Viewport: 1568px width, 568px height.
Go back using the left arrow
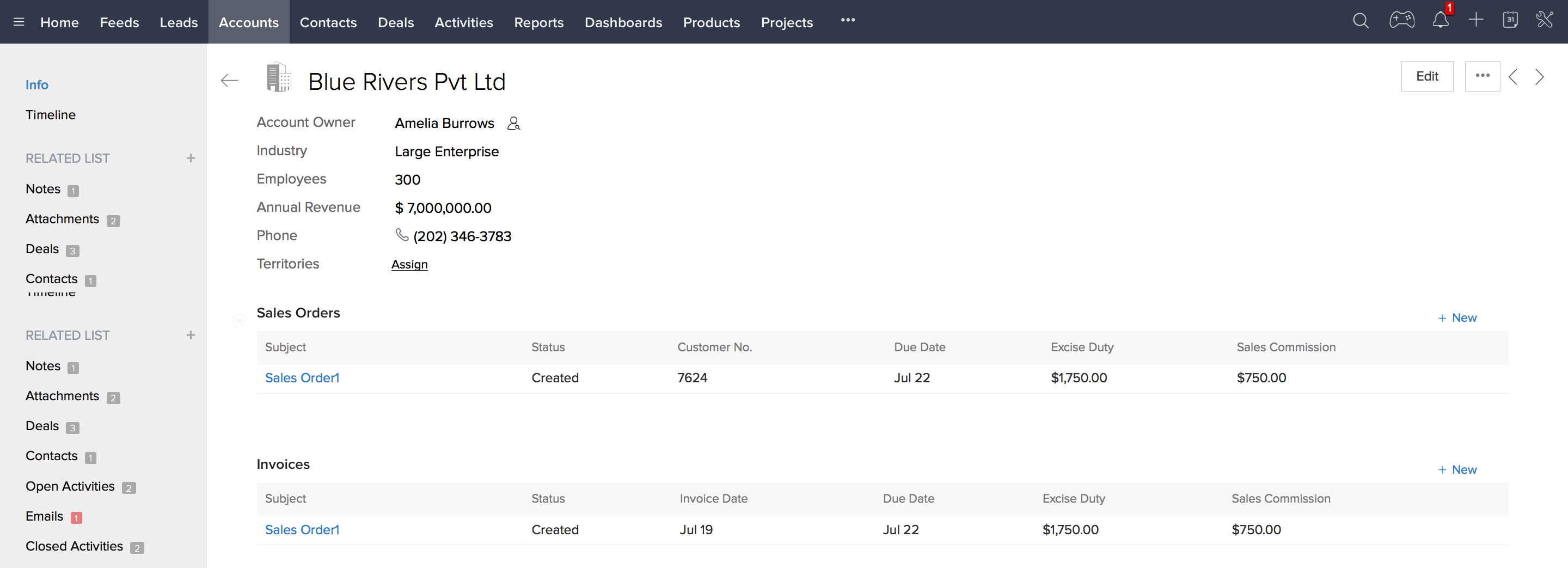[x=229, y=81]
